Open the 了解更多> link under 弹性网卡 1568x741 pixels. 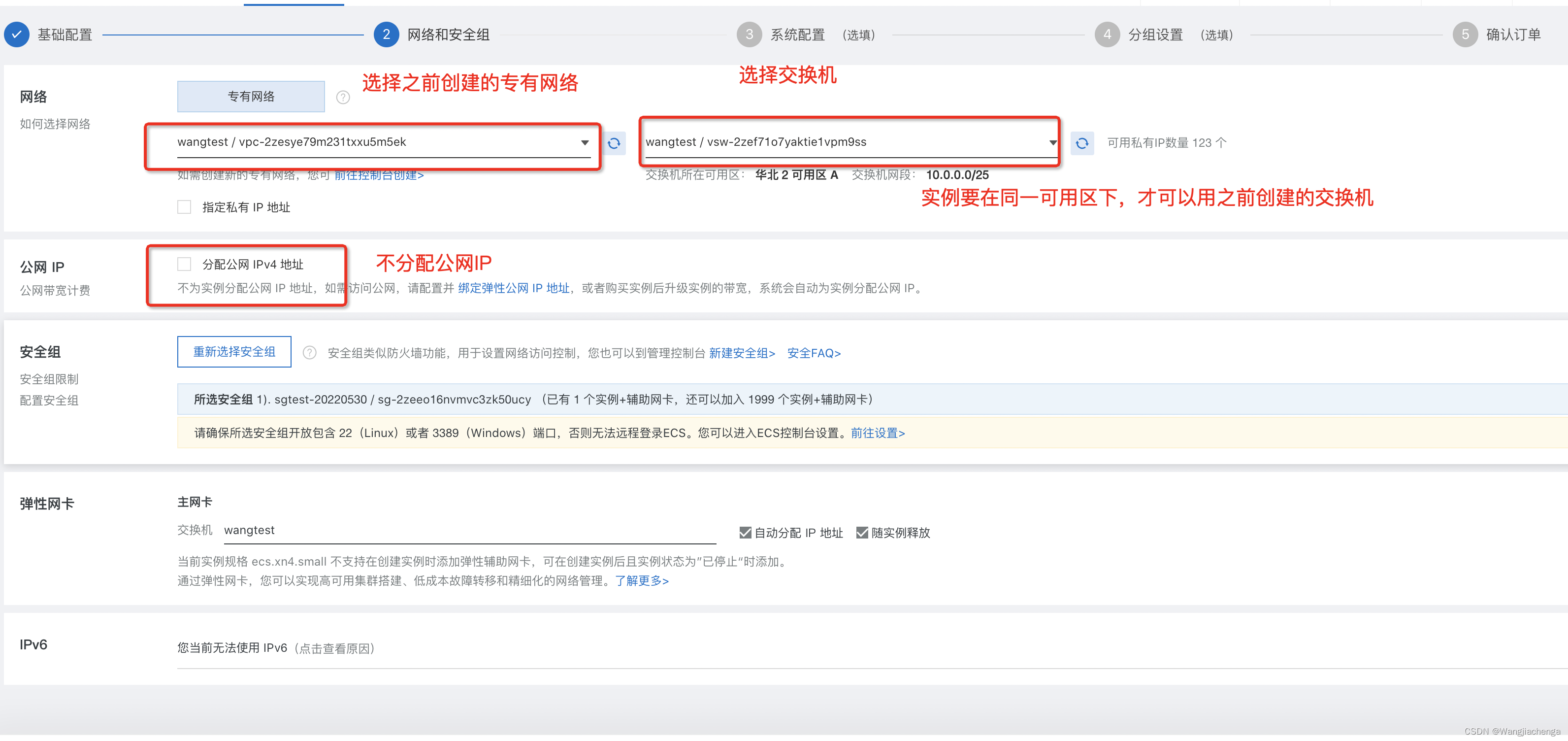[642, 581]
